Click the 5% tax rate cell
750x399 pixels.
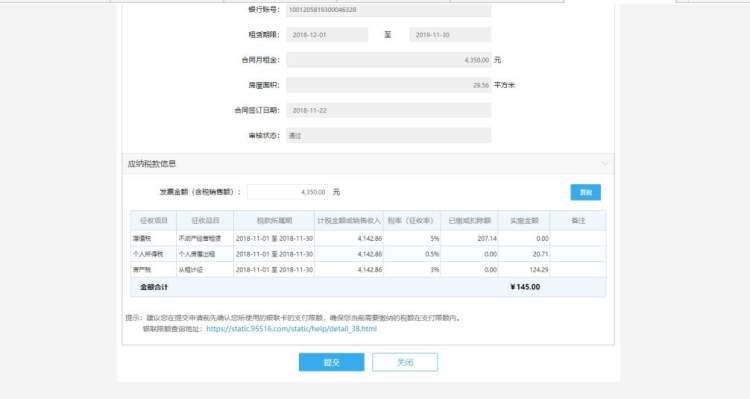click(412, 238)
